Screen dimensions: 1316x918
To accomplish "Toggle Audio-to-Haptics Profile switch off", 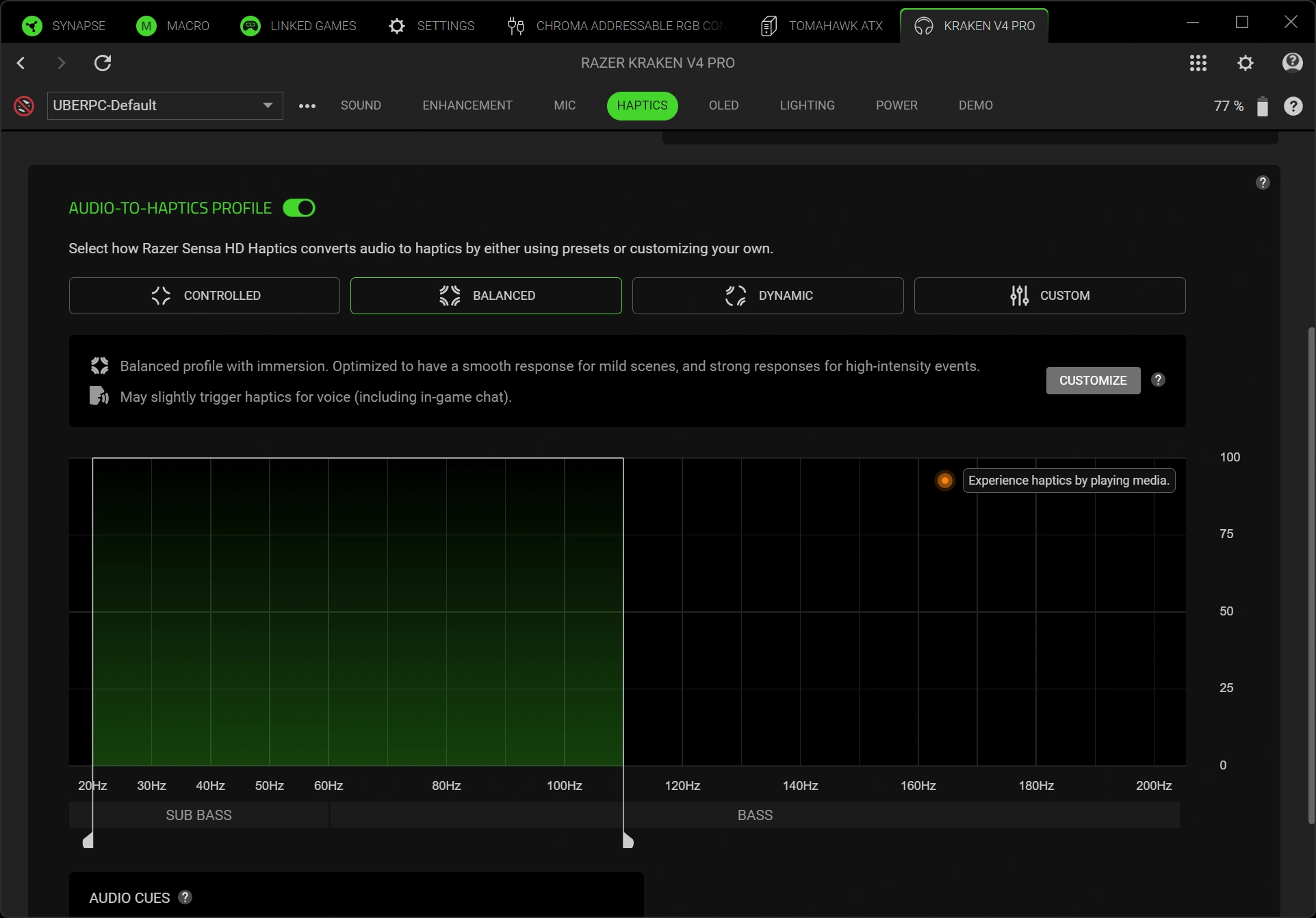I will click(x=299, y=208).
